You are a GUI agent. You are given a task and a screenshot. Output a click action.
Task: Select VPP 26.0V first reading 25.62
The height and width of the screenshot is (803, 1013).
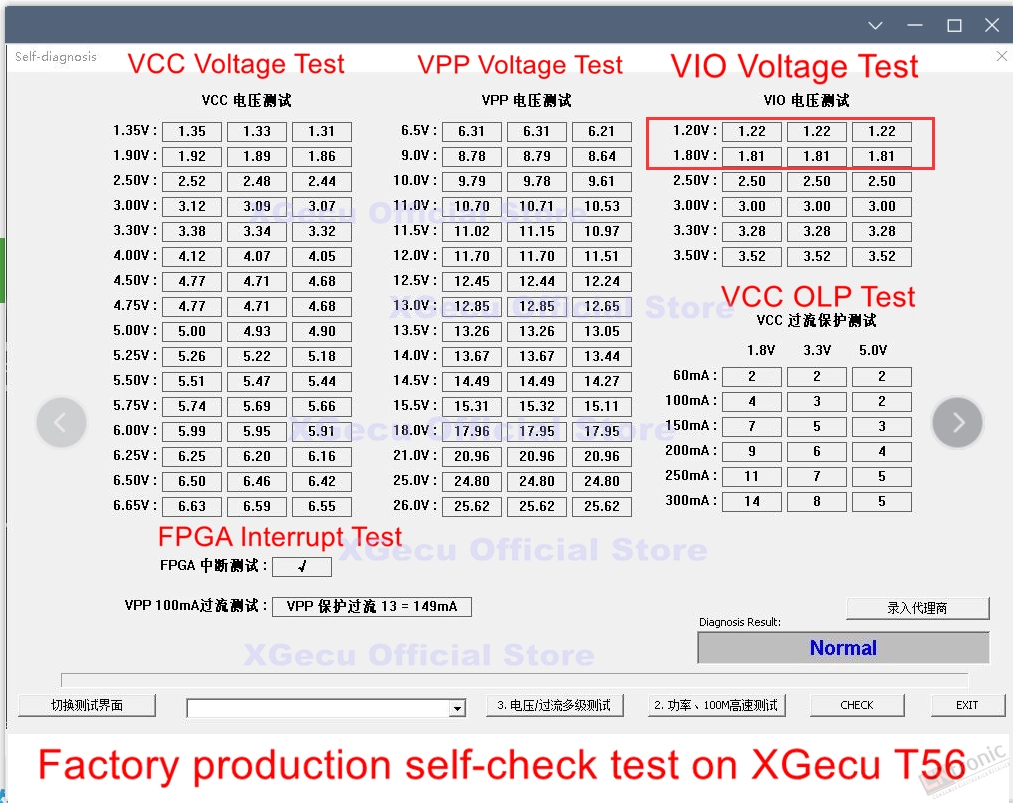tap(472, 506)
